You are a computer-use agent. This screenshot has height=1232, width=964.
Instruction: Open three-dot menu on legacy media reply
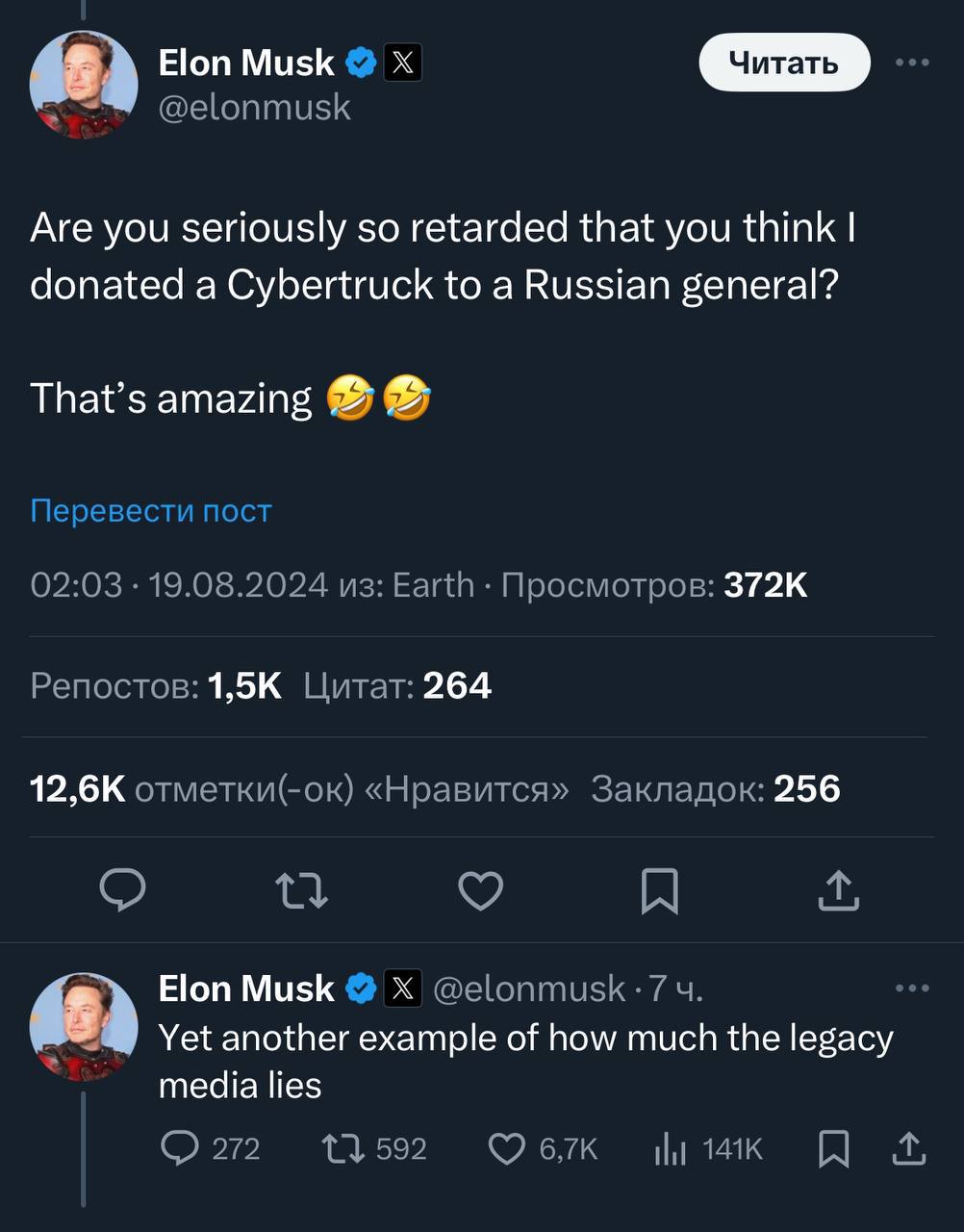(911, 988)
